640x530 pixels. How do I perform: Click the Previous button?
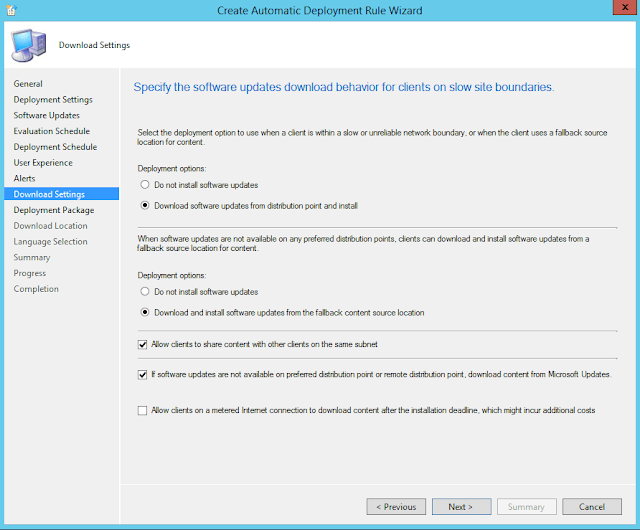(x=396, y=507)
